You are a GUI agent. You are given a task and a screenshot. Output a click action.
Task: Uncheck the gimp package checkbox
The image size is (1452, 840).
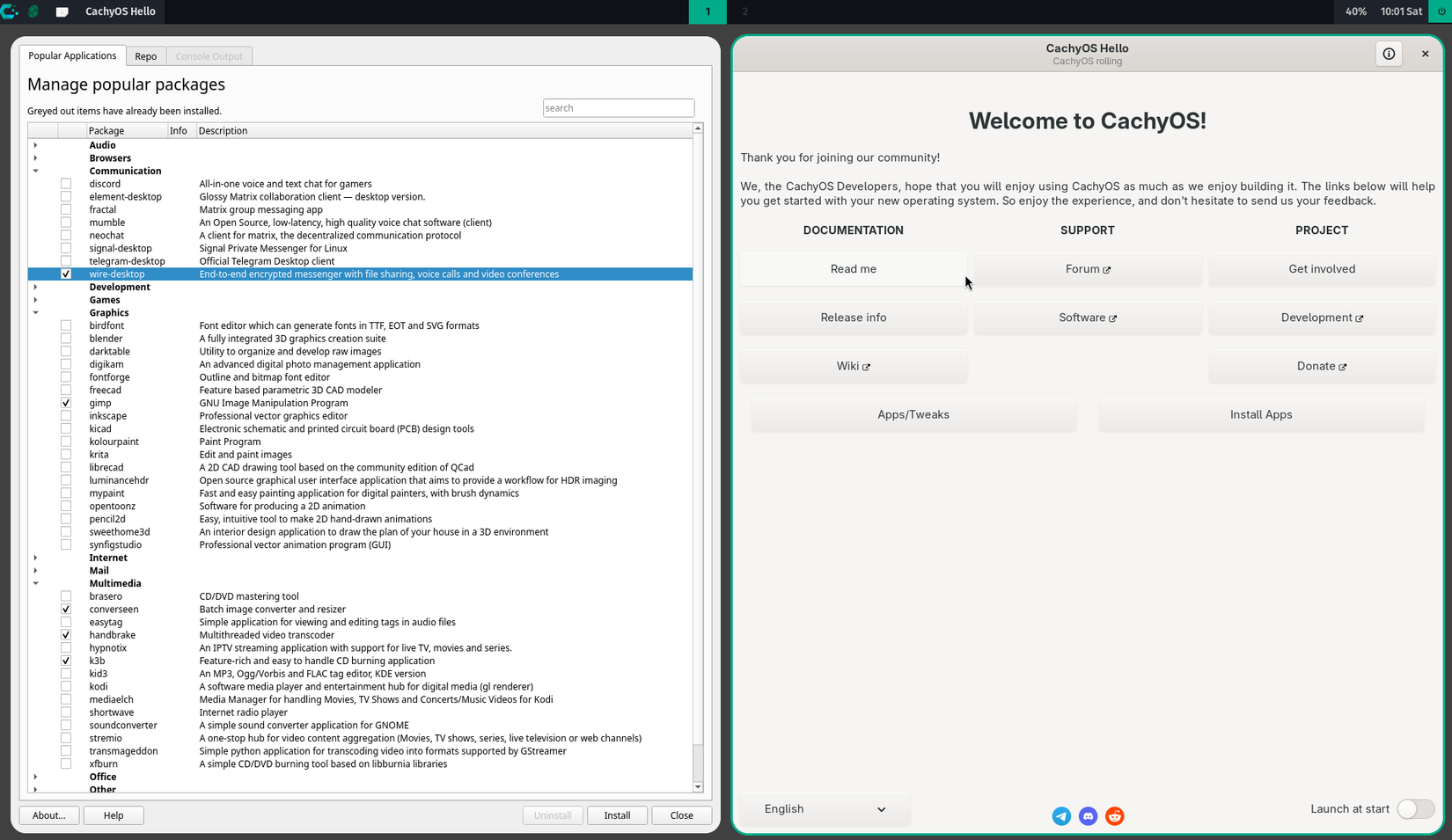point(65,403)
